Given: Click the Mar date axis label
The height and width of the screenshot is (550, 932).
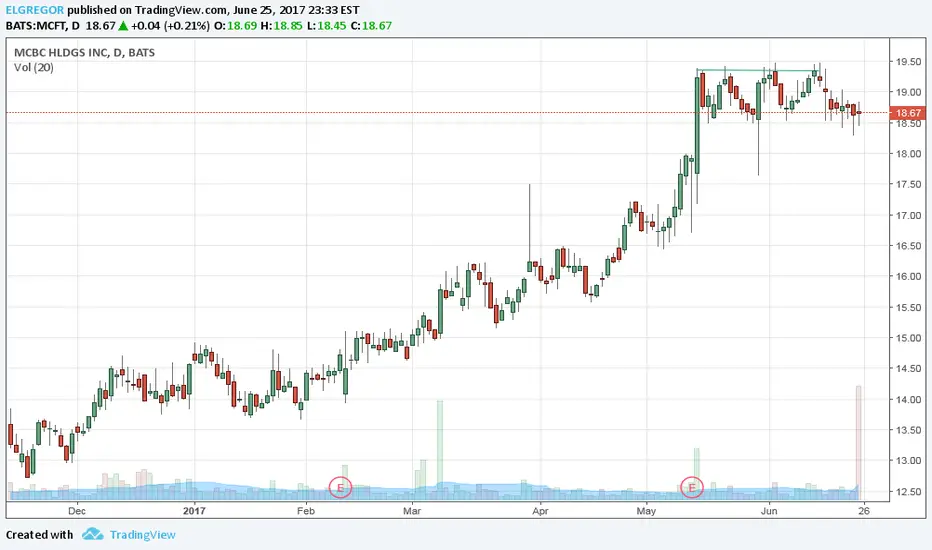Looking at the screenshot, I should (412, 511).
